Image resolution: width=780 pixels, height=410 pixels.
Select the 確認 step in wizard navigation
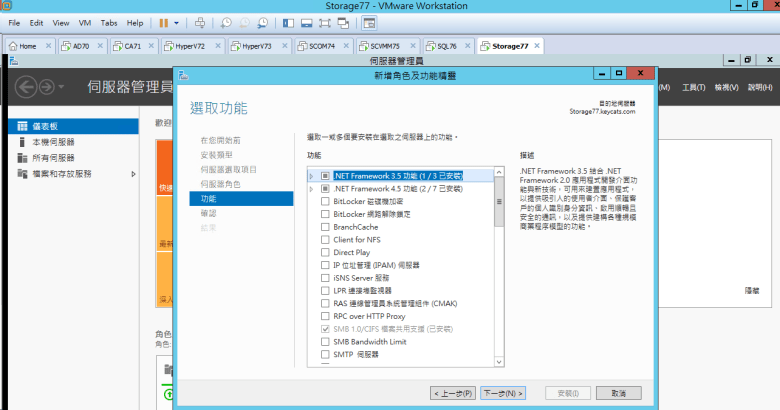[x=208, y=213]
